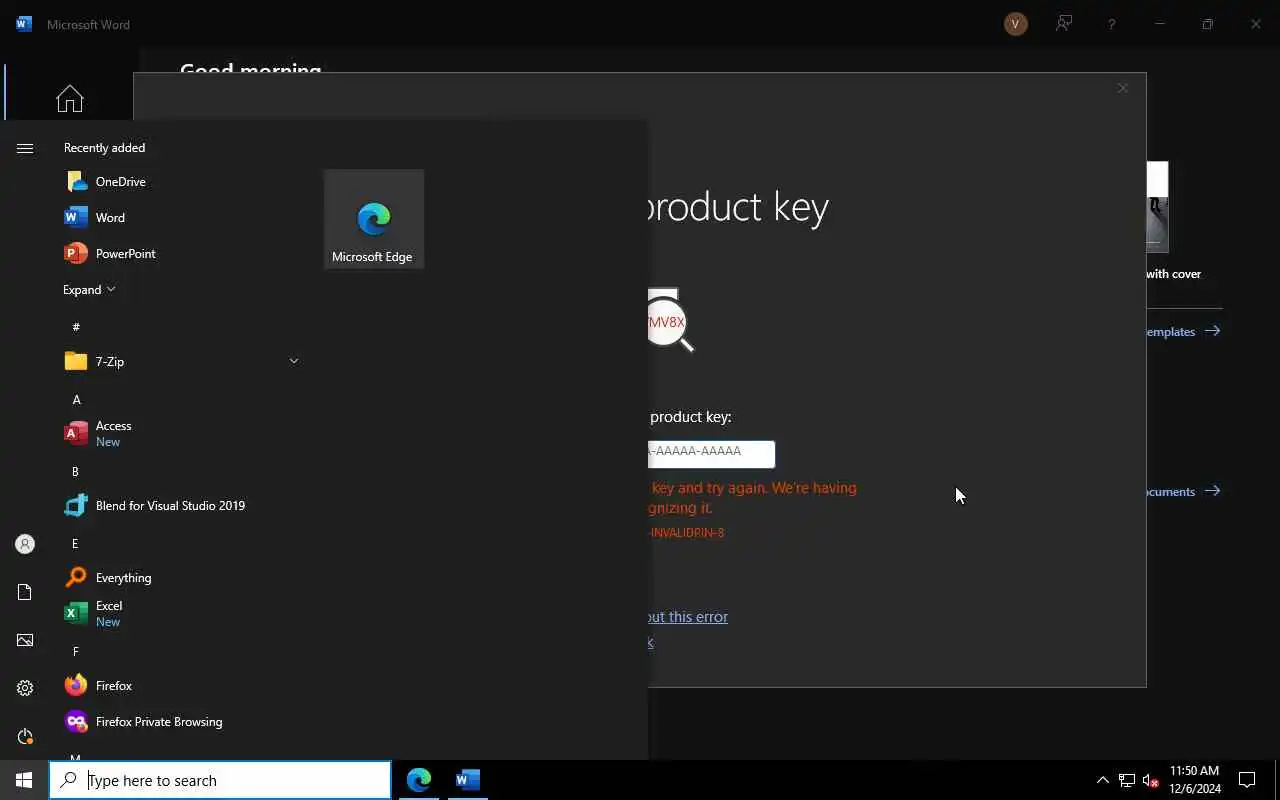The image size is (1280, 800).
Task: Click the # section header
Action: [76, 327]
